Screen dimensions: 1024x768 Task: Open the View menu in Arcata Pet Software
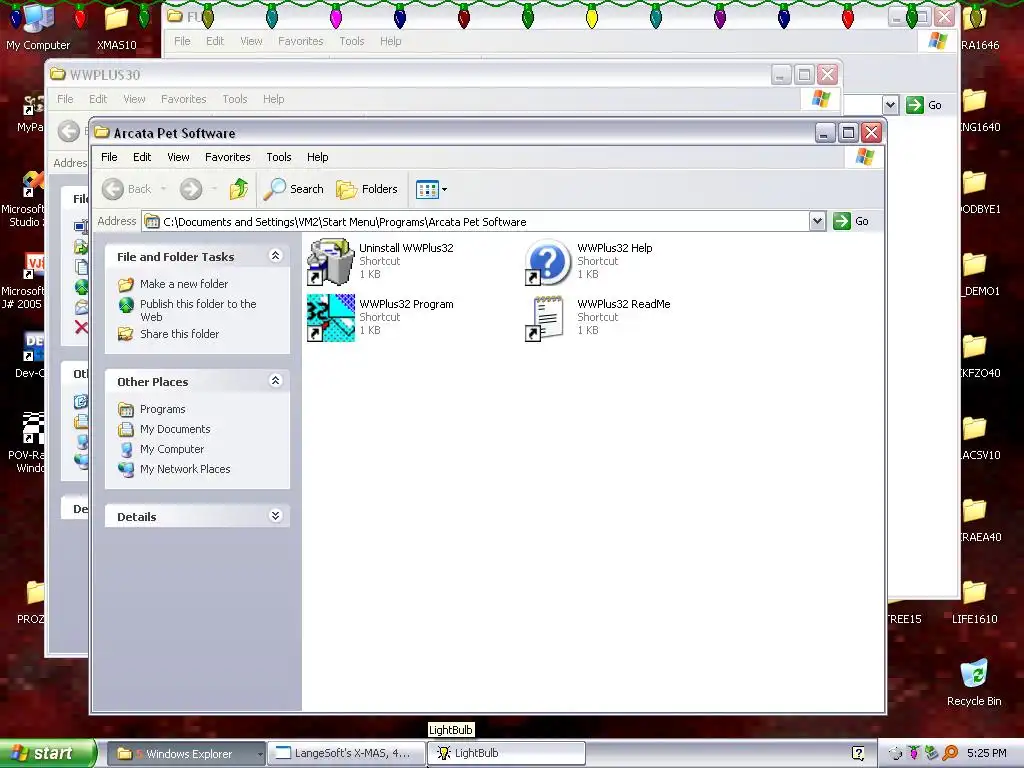pyautogui.click(x=178, y=157)
